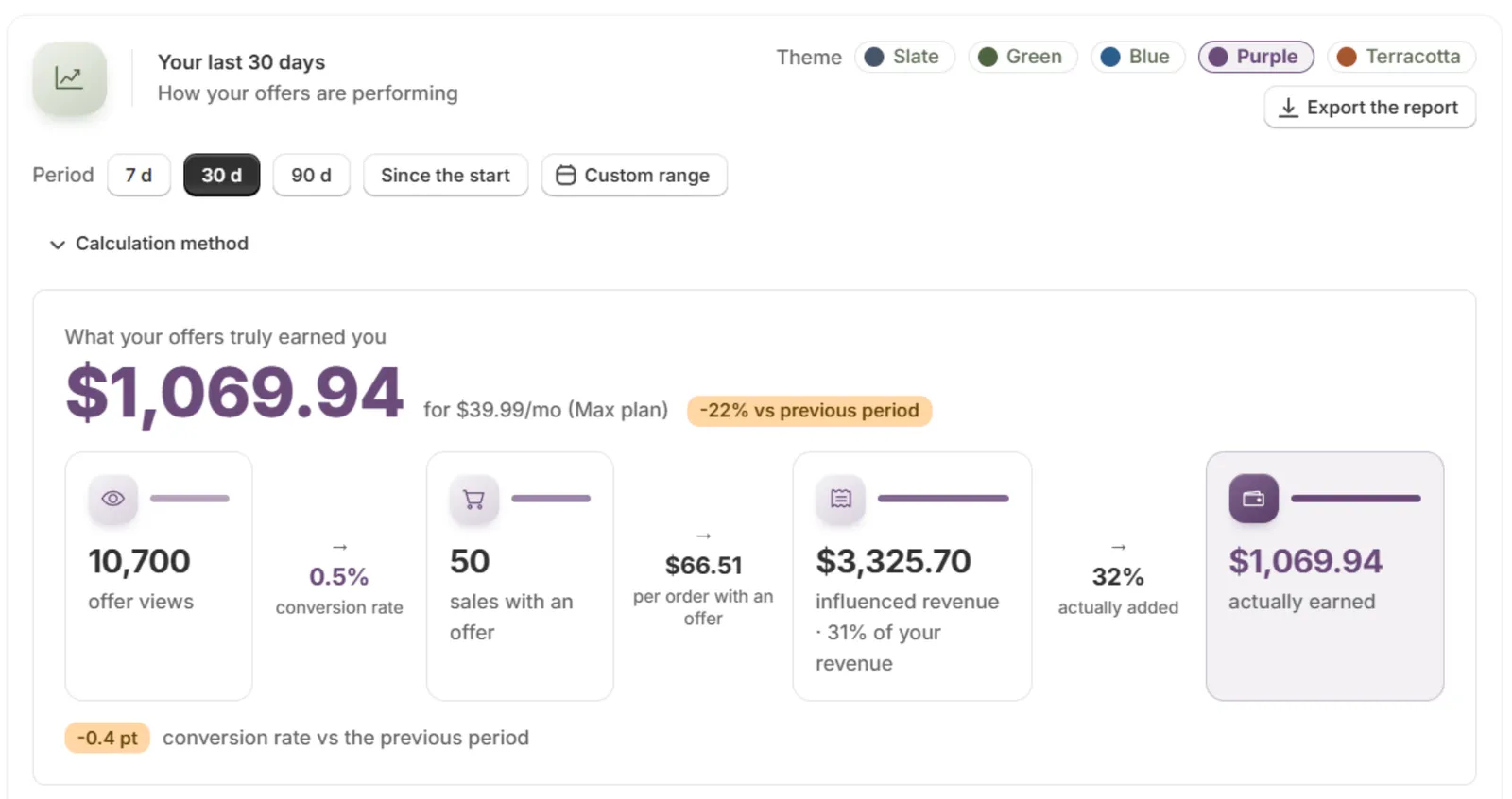Select the Purple theme
Viewport: 1512px width, 799px height.
1256,57
